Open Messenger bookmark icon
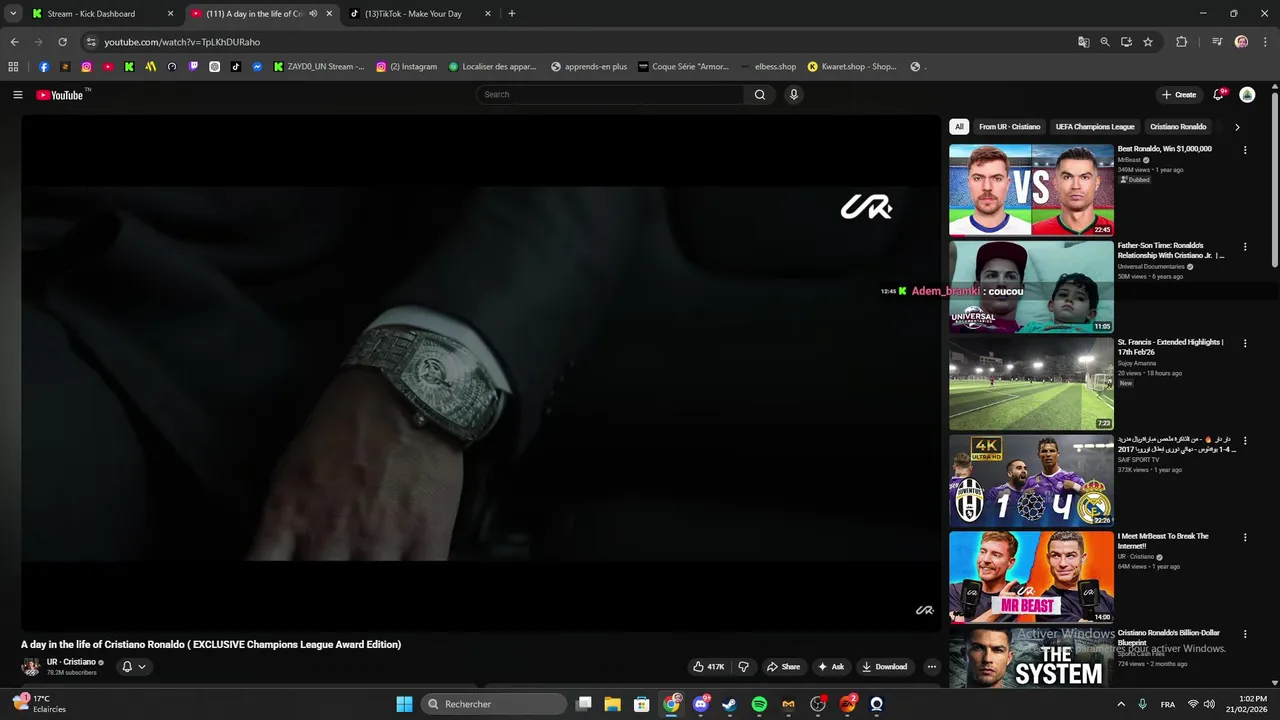Image resolution: width=1280 pixels, height=720 pixels. pyautogui.click(x=257, y=67)
